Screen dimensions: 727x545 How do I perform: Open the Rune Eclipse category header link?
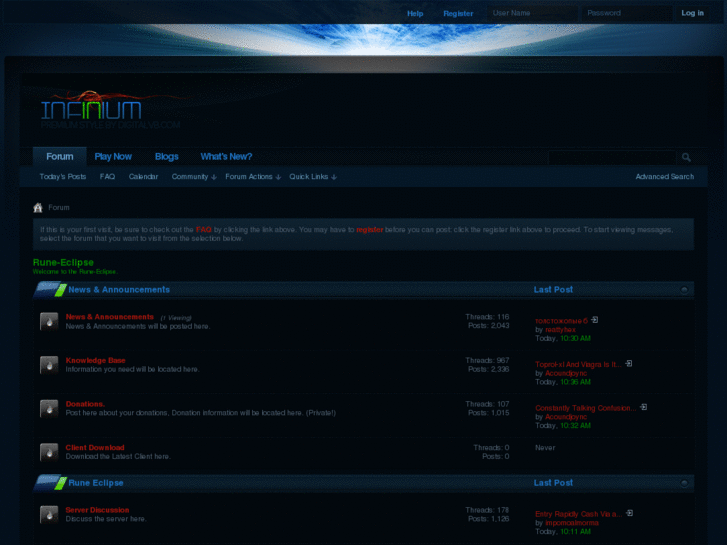96,483
